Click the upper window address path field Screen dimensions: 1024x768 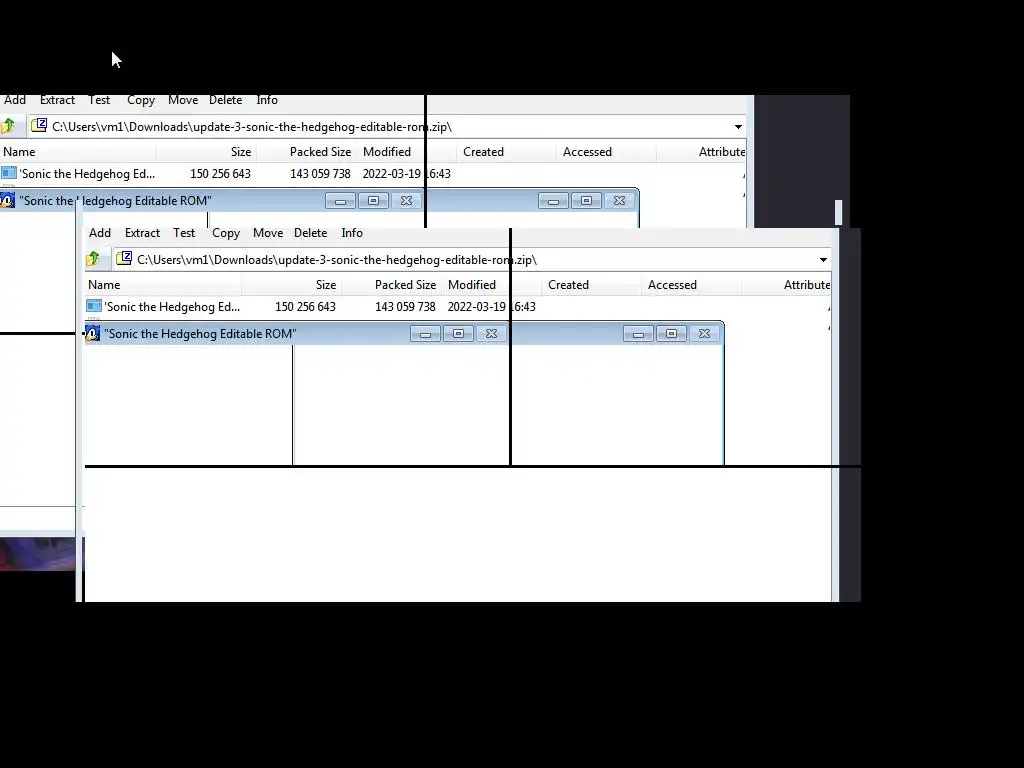point(386,127)
